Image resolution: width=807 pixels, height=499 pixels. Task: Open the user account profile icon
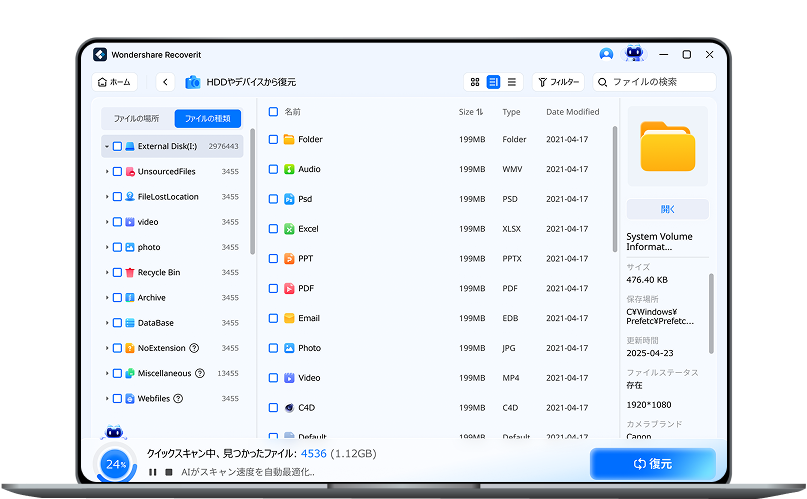click(606, 54)
